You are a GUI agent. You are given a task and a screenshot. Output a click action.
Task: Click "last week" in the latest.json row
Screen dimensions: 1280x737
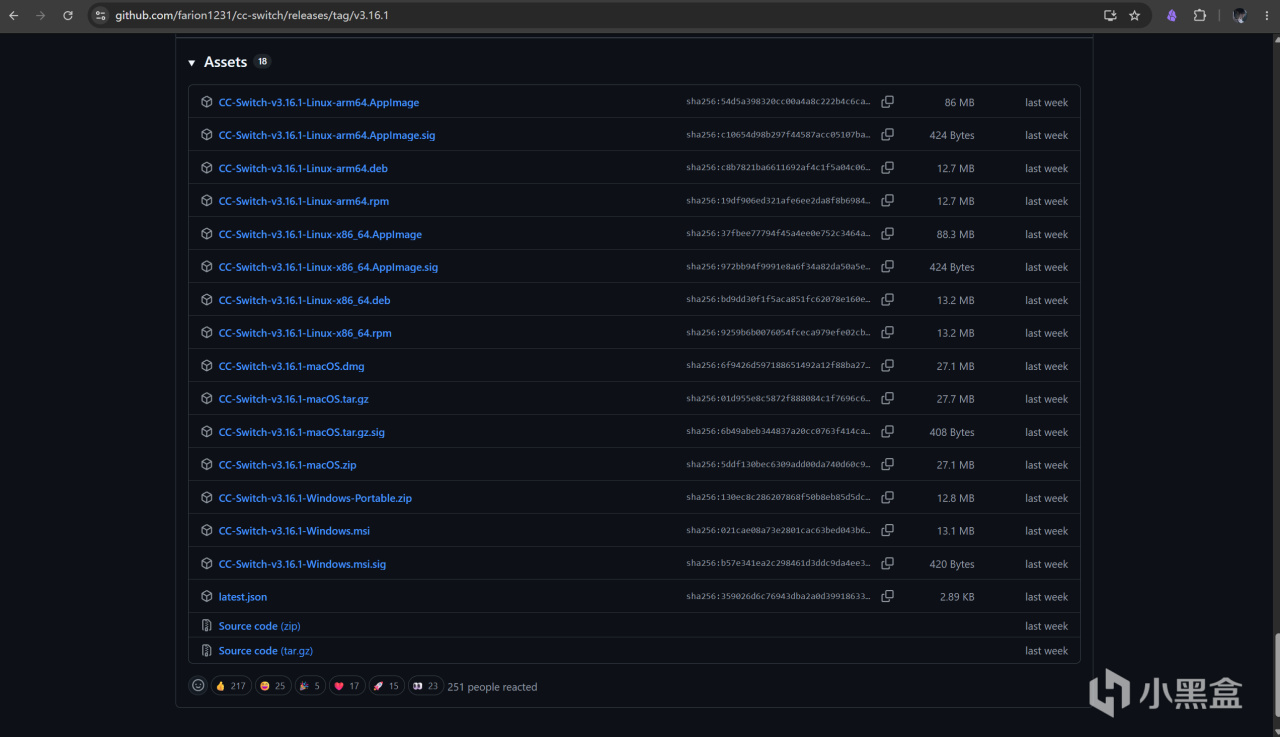coord(1046,598)
